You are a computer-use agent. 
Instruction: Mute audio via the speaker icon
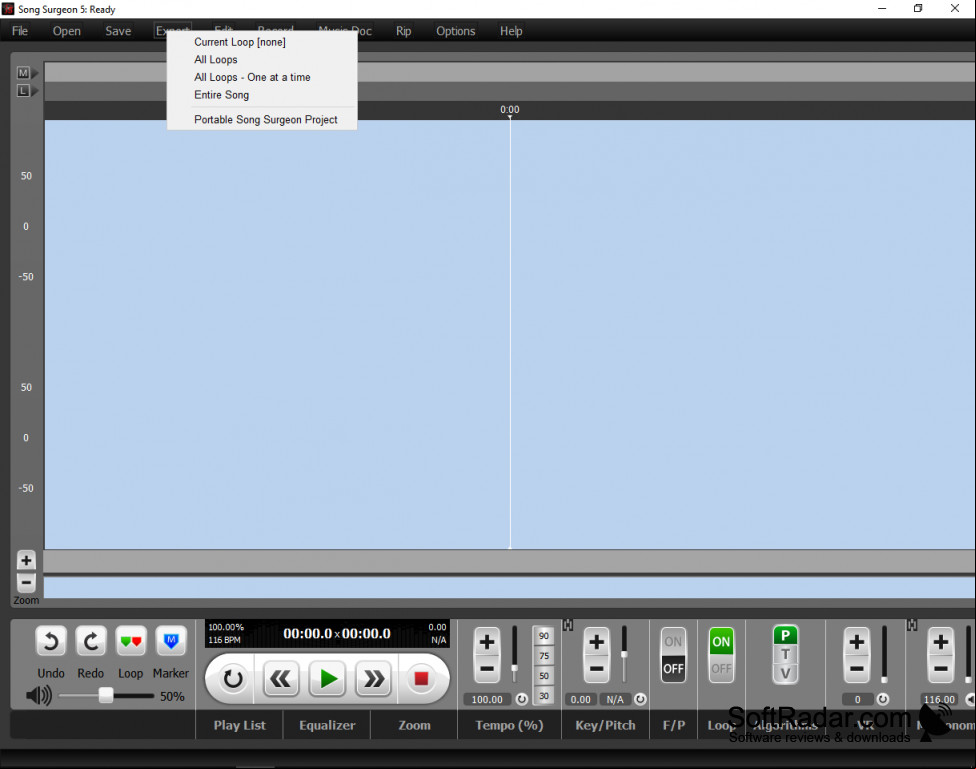click(x=39, y=696)
